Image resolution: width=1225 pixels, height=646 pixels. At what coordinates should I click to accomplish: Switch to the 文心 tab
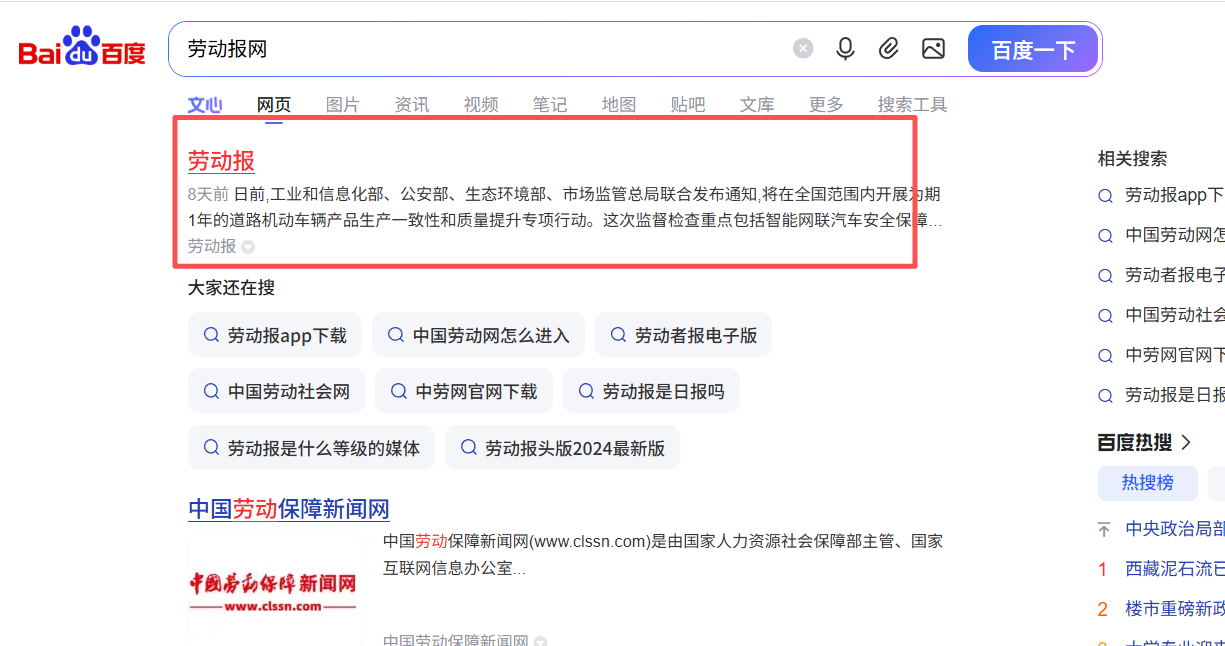coord(205,105)
